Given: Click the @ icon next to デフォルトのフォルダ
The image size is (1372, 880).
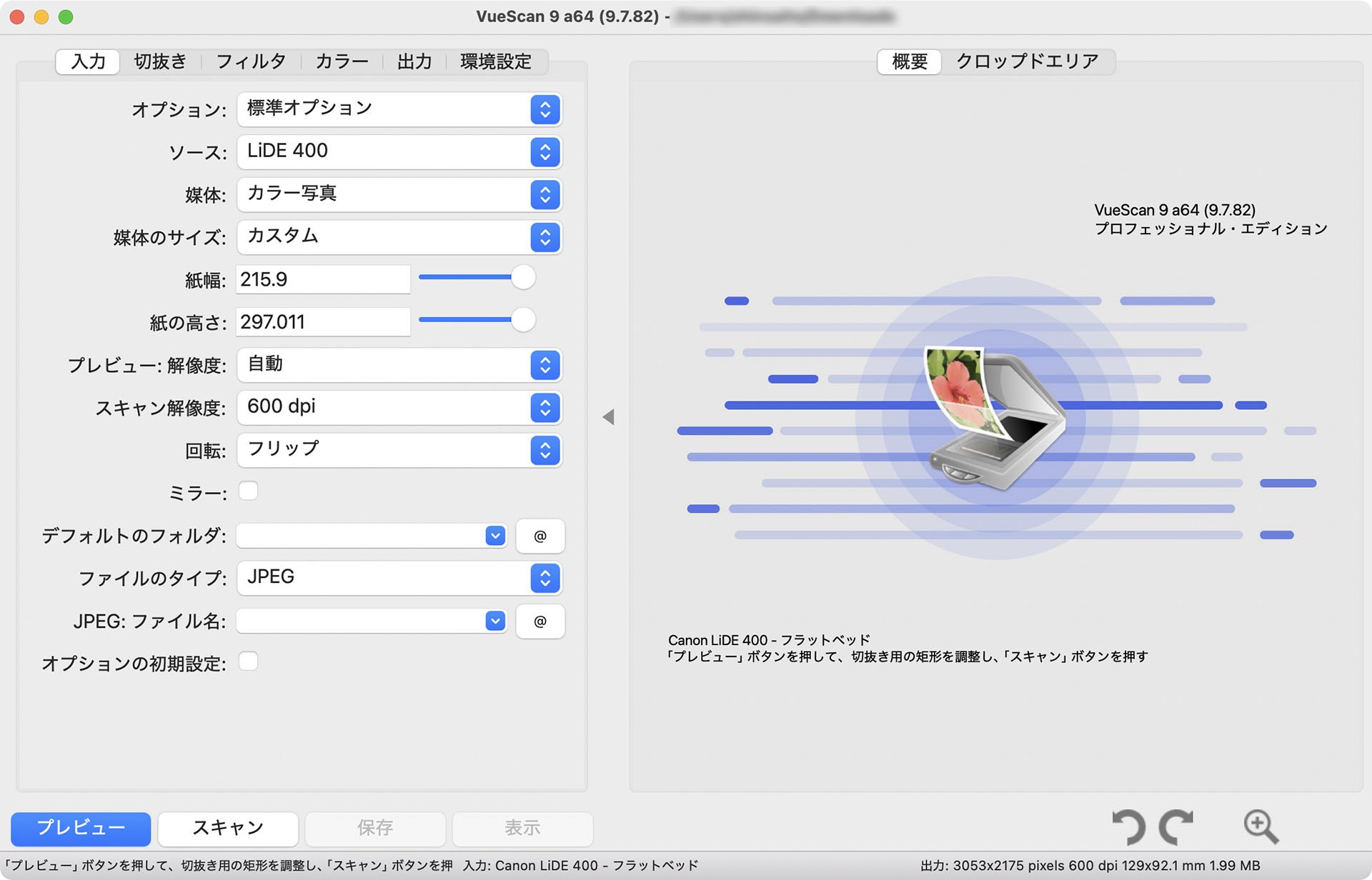Looking at the screenshot, I should pos(540,536).
